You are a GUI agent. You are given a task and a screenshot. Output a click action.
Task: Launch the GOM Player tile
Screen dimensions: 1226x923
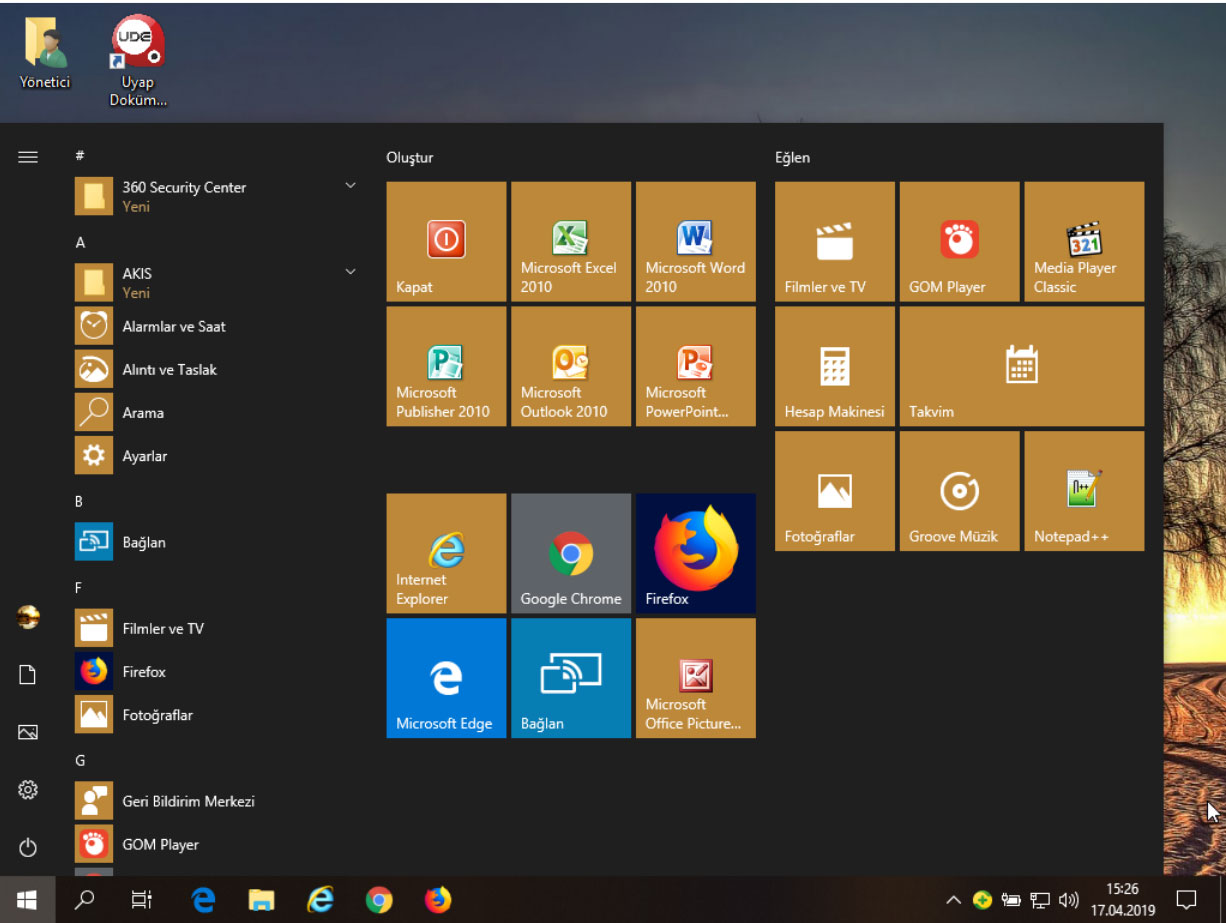[x=960, y=241]
